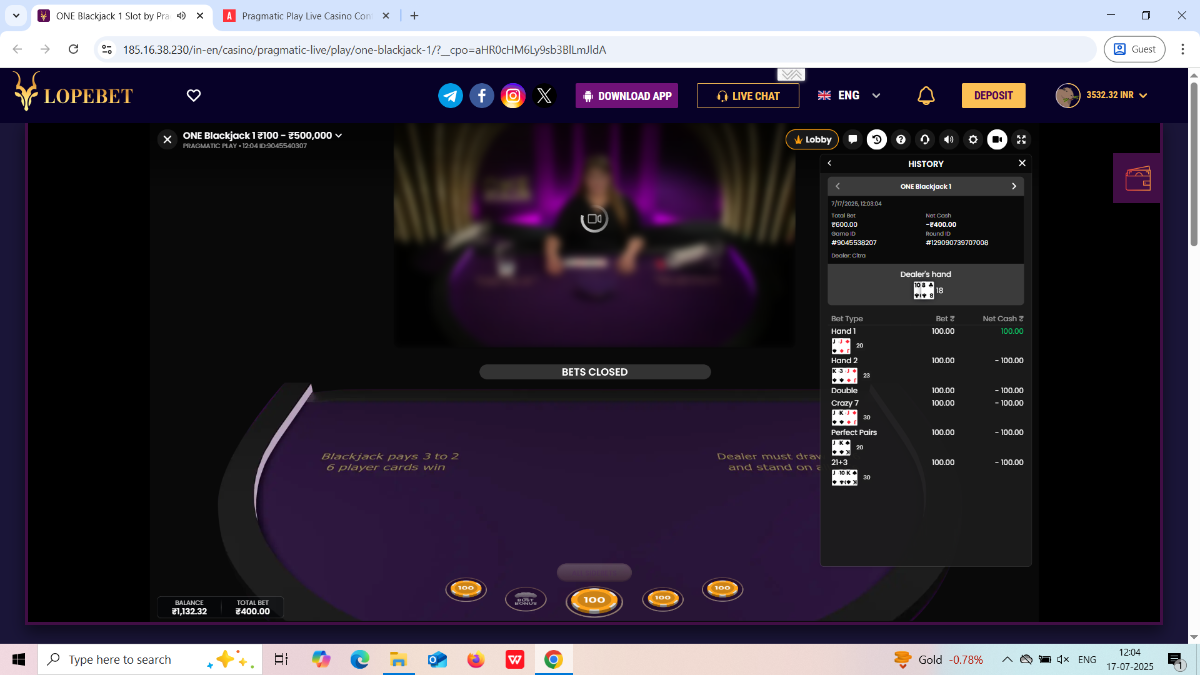Mute the game sound
This screenshot has width=1200, height=675.
949,140
